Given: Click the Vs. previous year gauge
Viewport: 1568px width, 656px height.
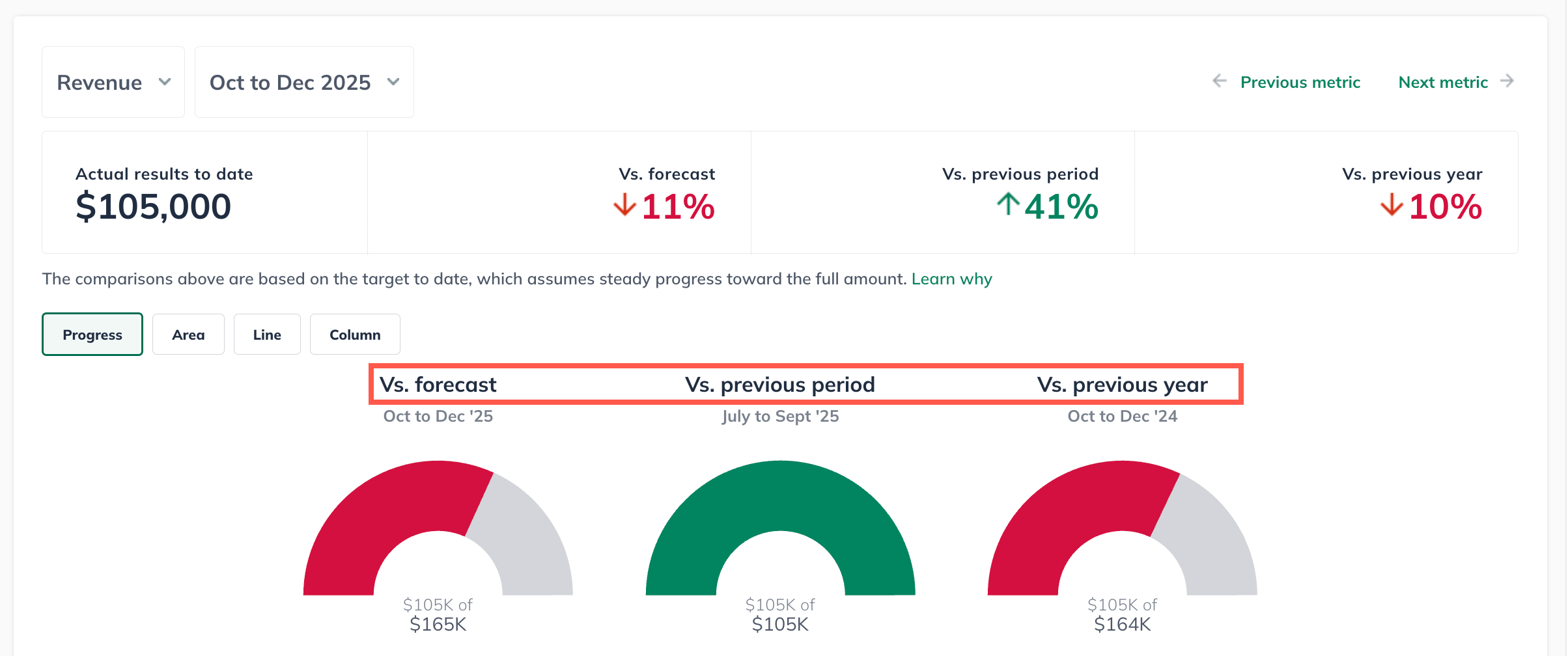Looking at the screenshot, I should [1074, 508].
